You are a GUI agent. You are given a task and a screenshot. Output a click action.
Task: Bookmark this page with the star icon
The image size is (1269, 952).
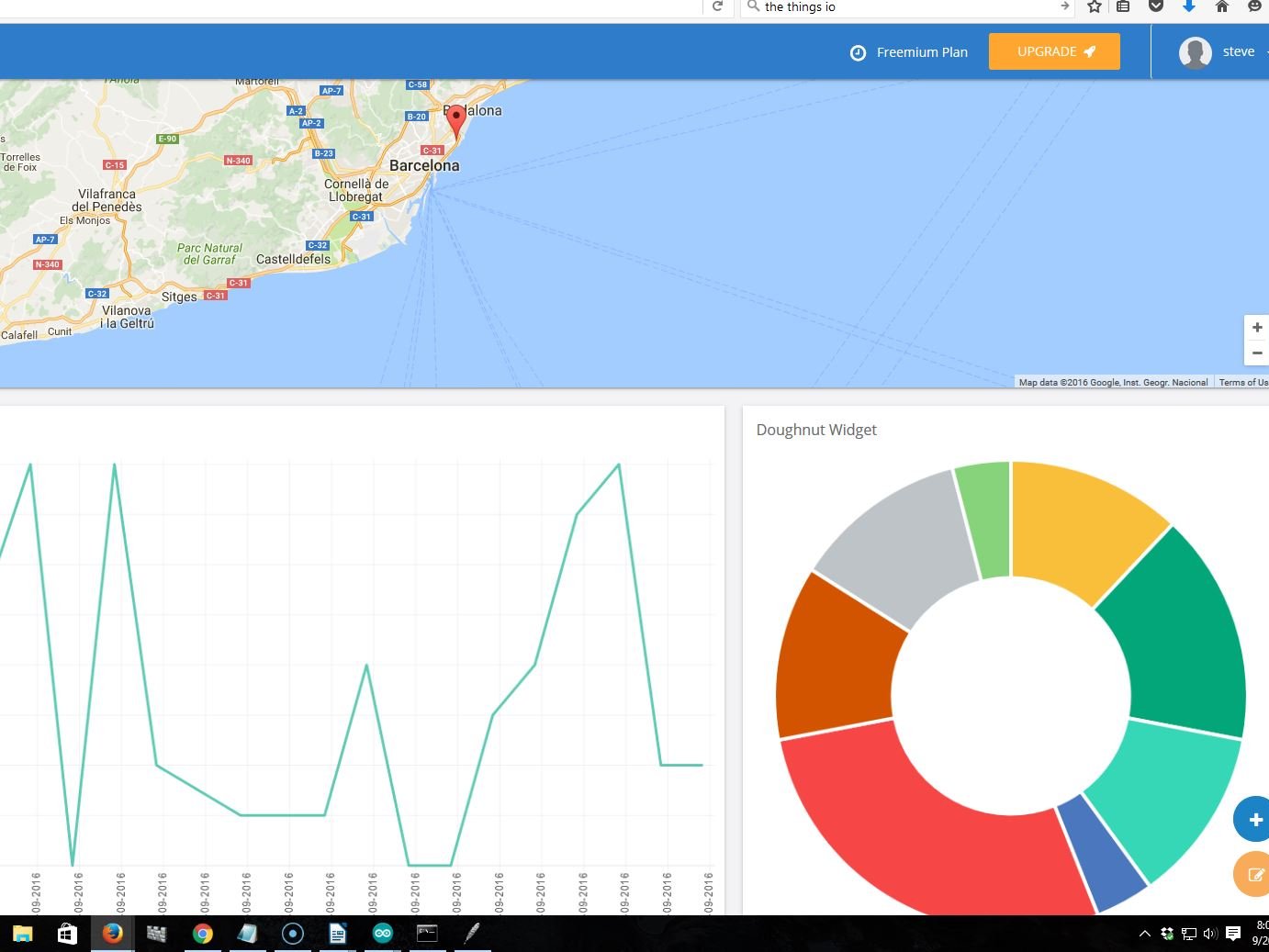click(1094, 7)
